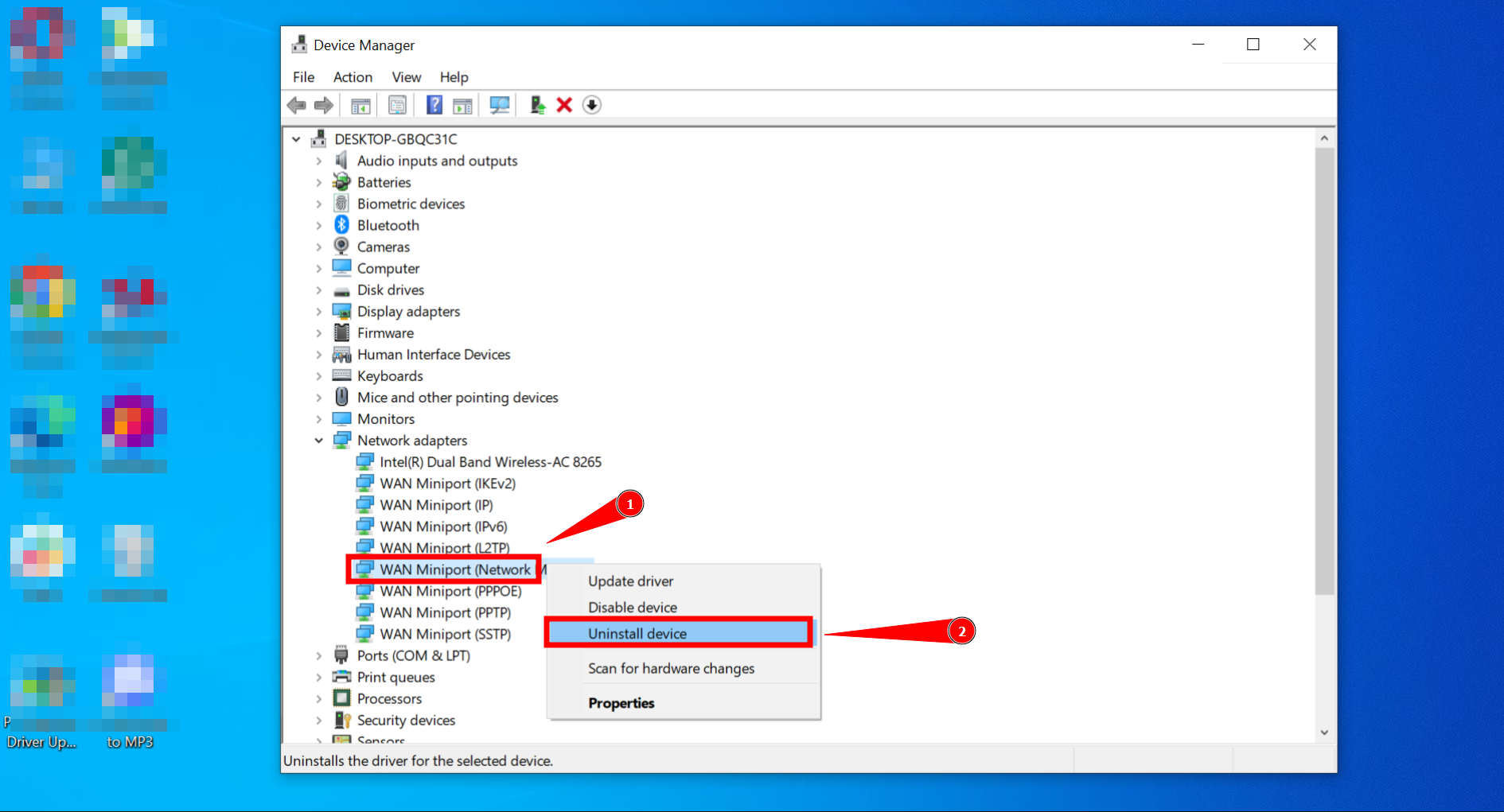
Task: Click the Properties toolbar icon
Action: pyautogui.click(x=397, y=104)
